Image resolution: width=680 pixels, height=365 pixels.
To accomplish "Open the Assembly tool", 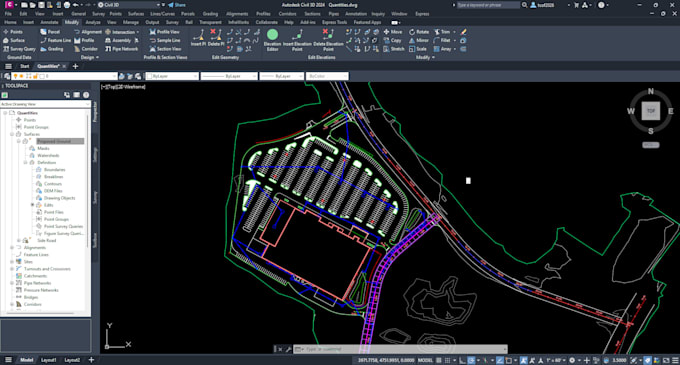I will (x=118, y=40).
